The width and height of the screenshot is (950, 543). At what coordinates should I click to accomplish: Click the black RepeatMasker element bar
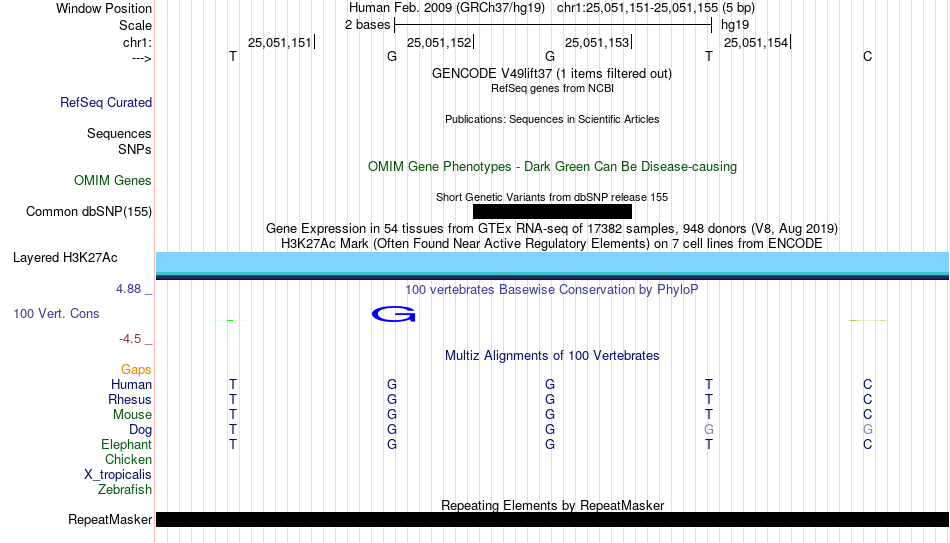point(553,519)
